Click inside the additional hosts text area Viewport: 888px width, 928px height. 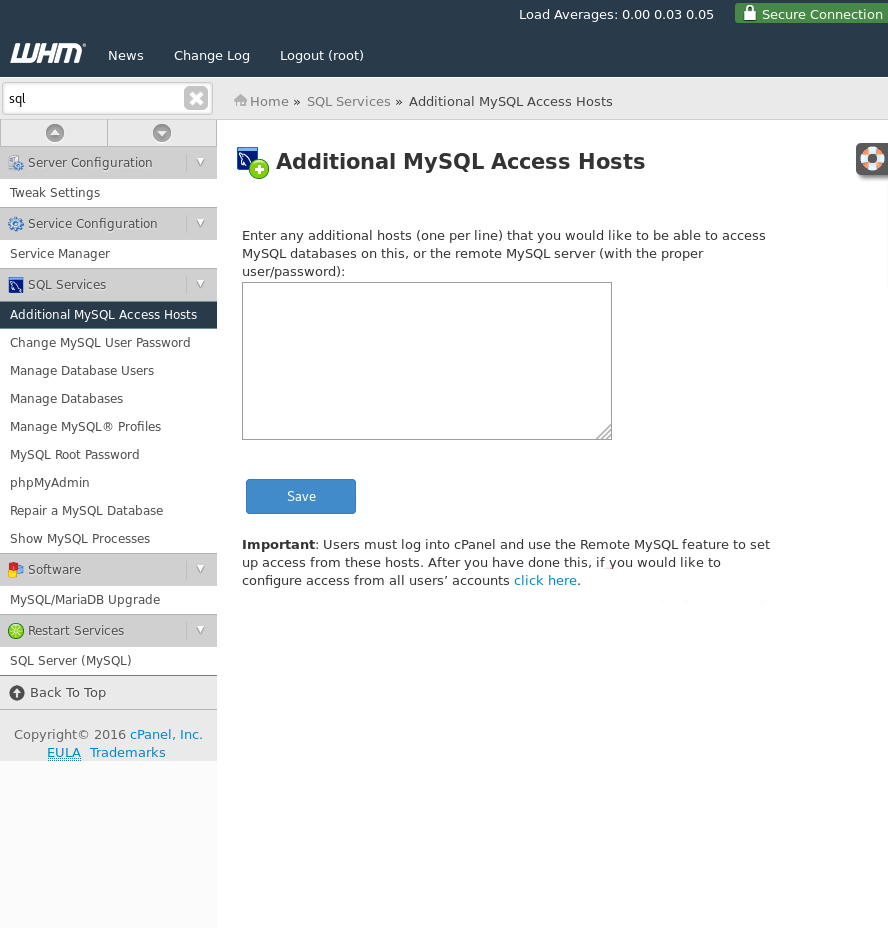pyautogui.click(x=427, y=361)
